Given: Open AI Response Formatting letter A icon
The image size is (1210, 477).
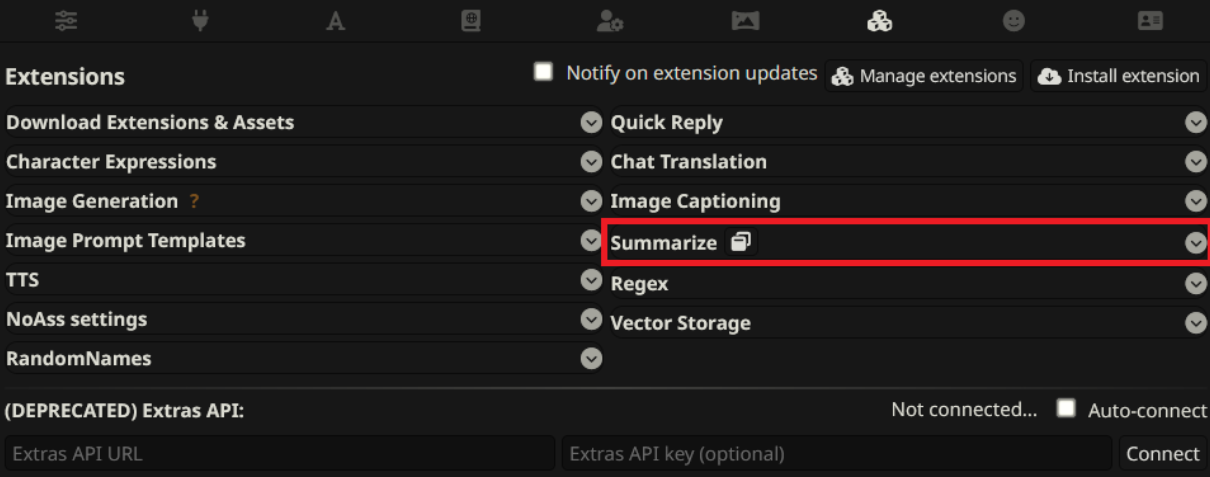Looking at the screenshot, I should pyautogui.click(x=336, y=21).
